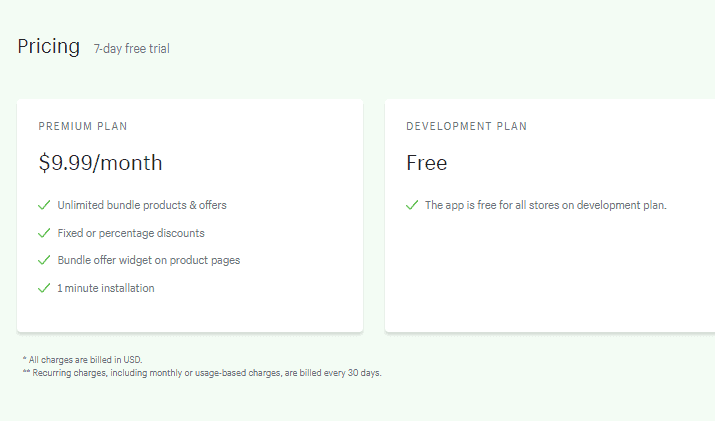The width and height of the screenshot is (715, 421).
Task: Click Unlimited bundle products & offers text
Action: click(x=142, y=205)
